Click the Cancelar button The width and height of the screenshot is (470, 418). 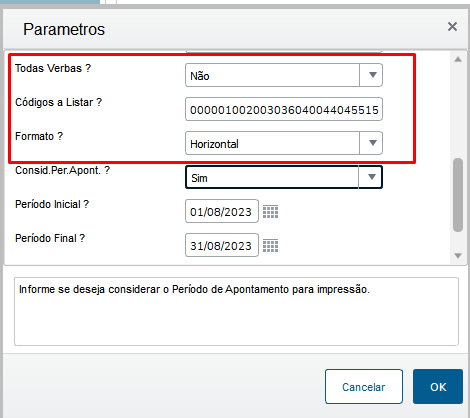pos(364,387)
